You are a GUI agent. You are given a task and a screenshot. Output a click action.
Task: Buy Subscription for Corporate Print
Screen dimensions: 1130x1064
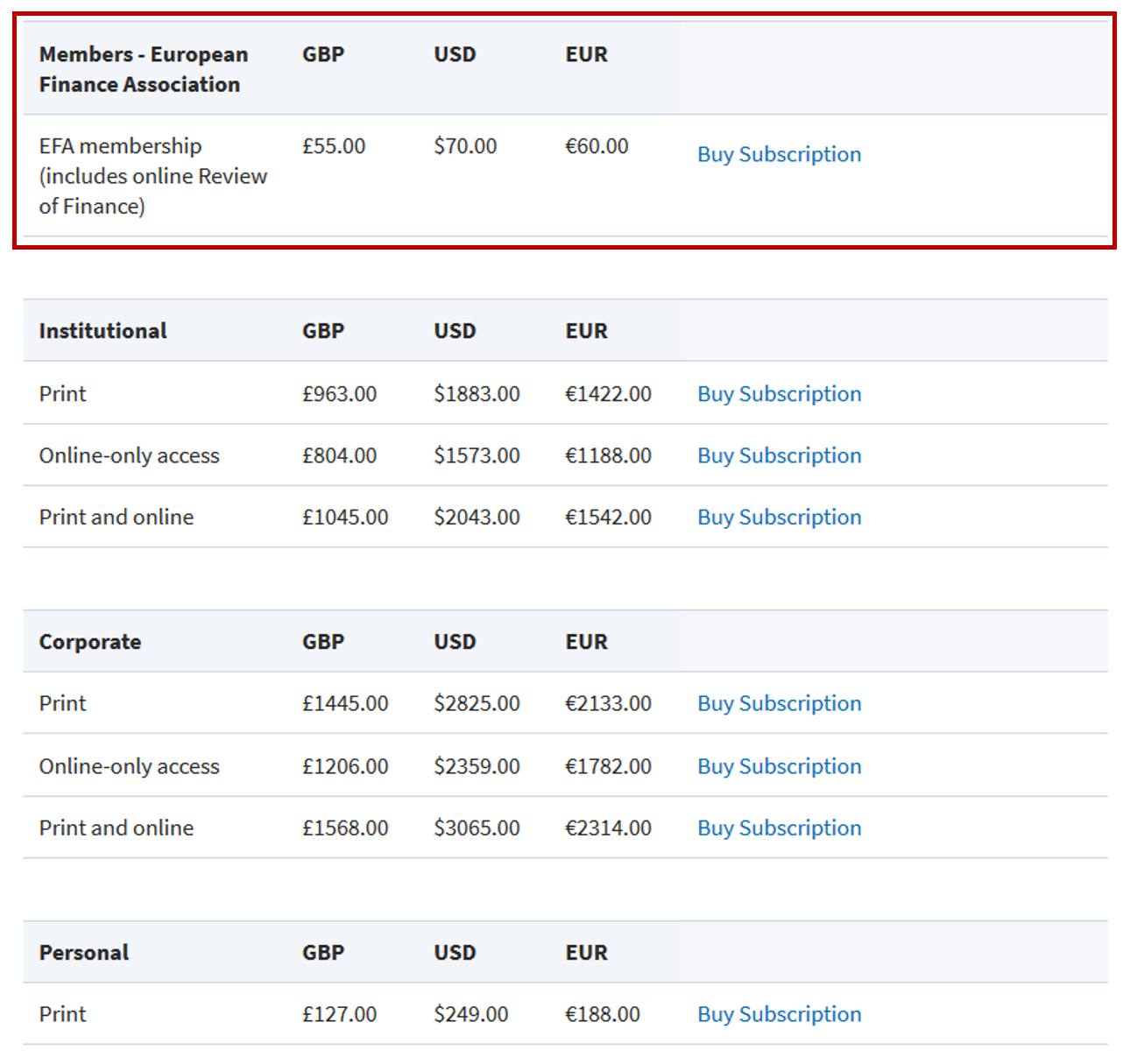[779, 703]
